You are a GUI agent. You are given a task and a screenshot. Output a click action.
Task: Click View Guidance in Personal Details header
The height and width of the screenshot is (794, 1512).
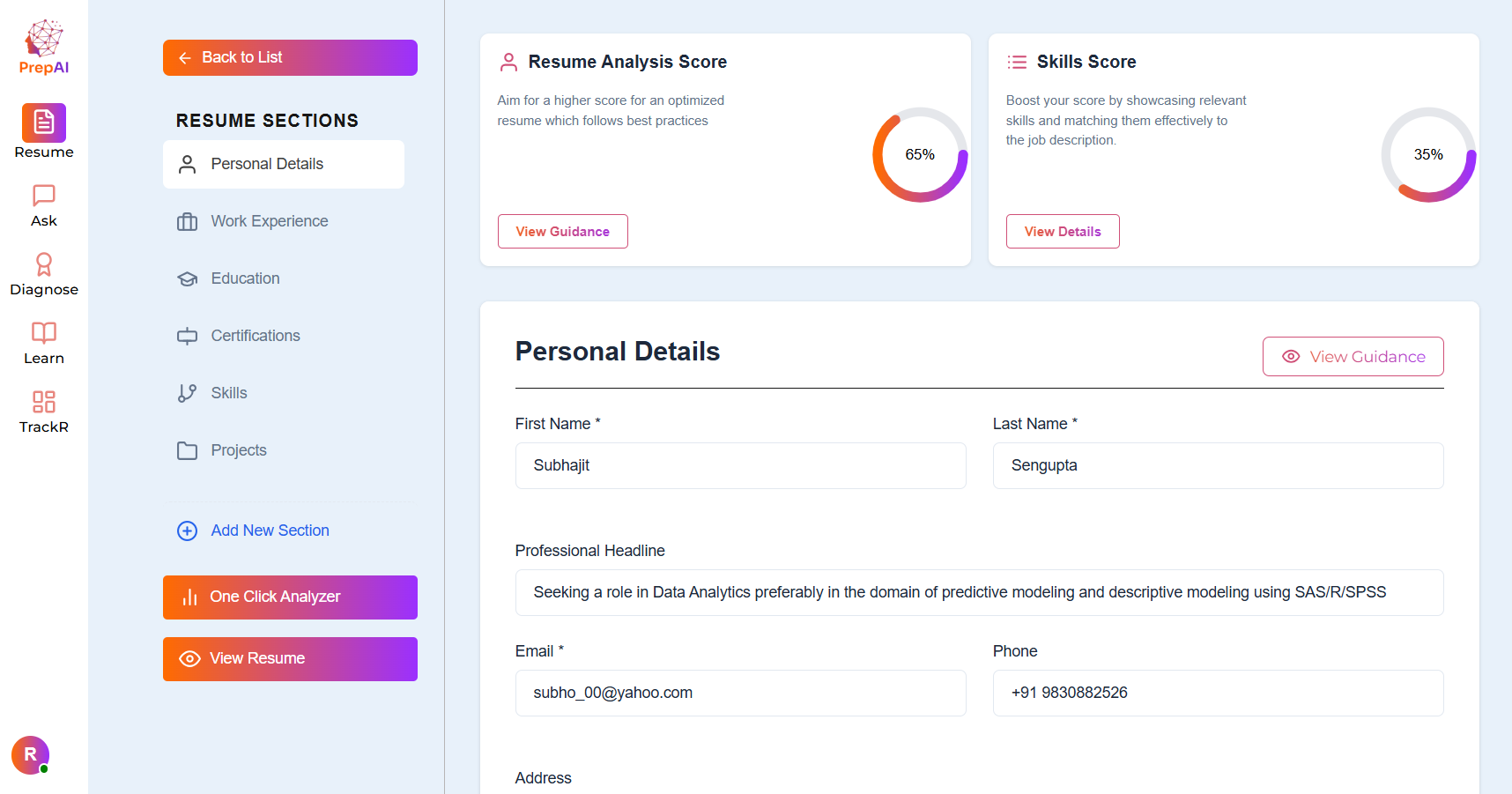(1353, 357)
